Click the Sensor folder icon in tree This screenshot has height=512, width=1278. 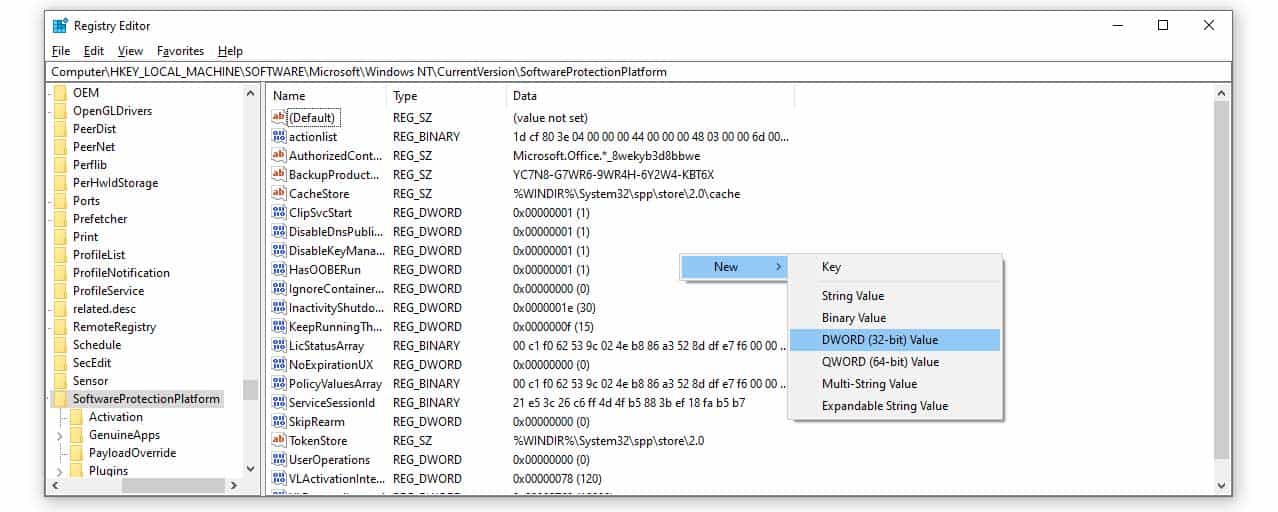point(60,381)
